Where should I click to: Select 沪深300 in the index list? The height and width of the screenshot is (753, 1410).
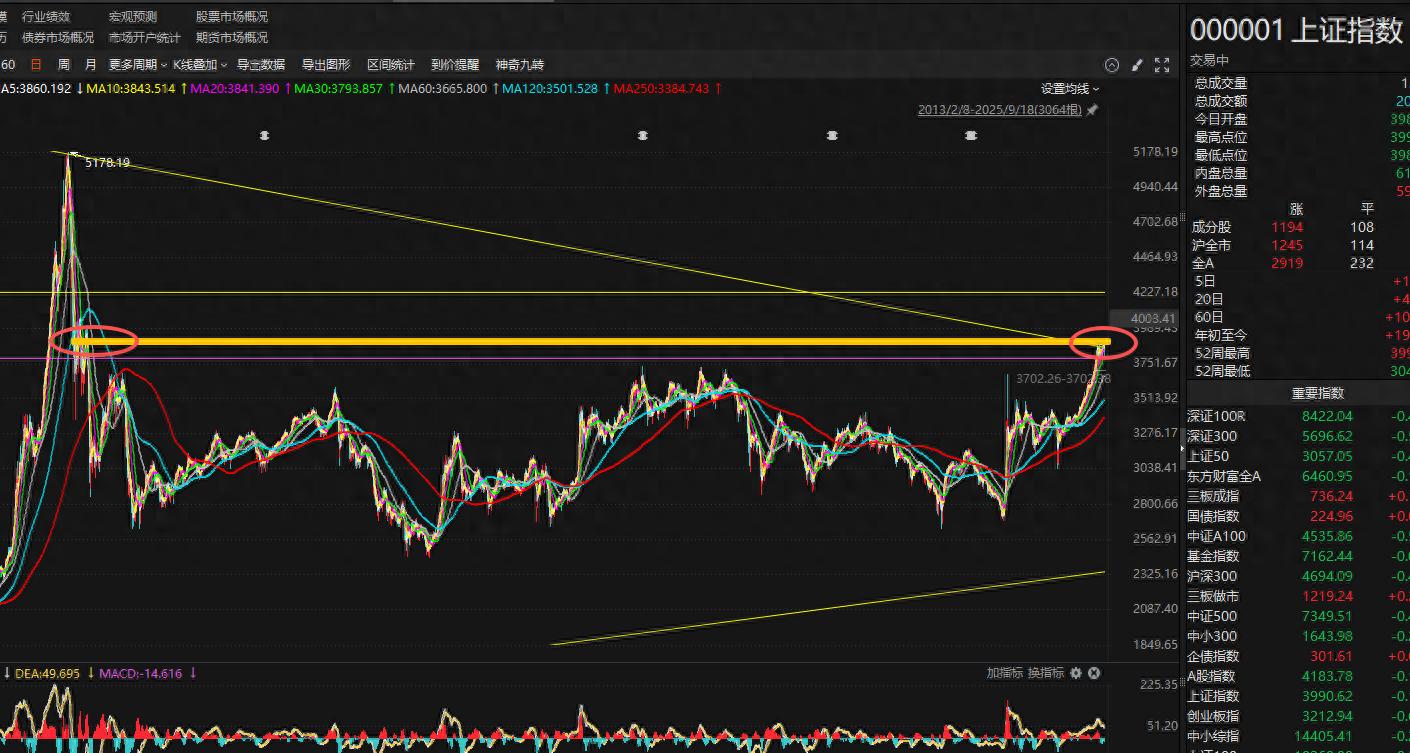click(1212, 576)
